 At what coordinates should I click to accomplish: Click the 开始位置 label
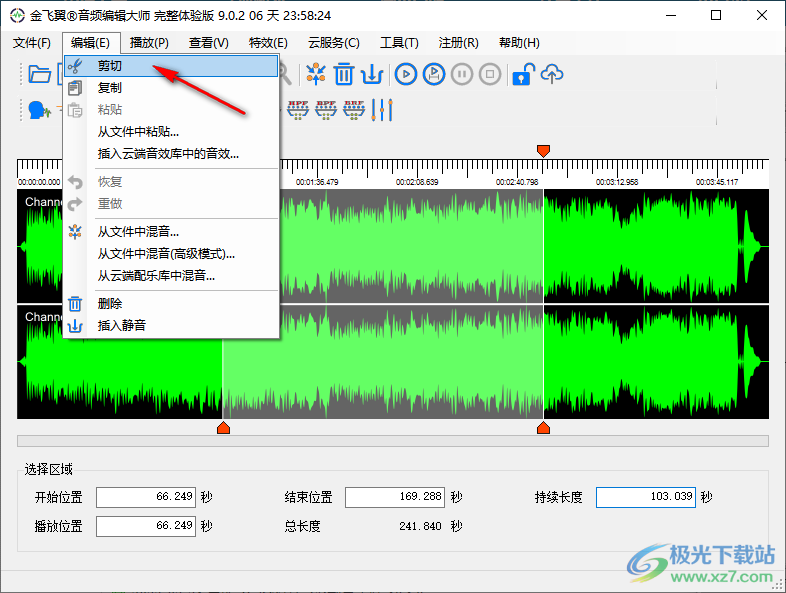click(58, 497)
